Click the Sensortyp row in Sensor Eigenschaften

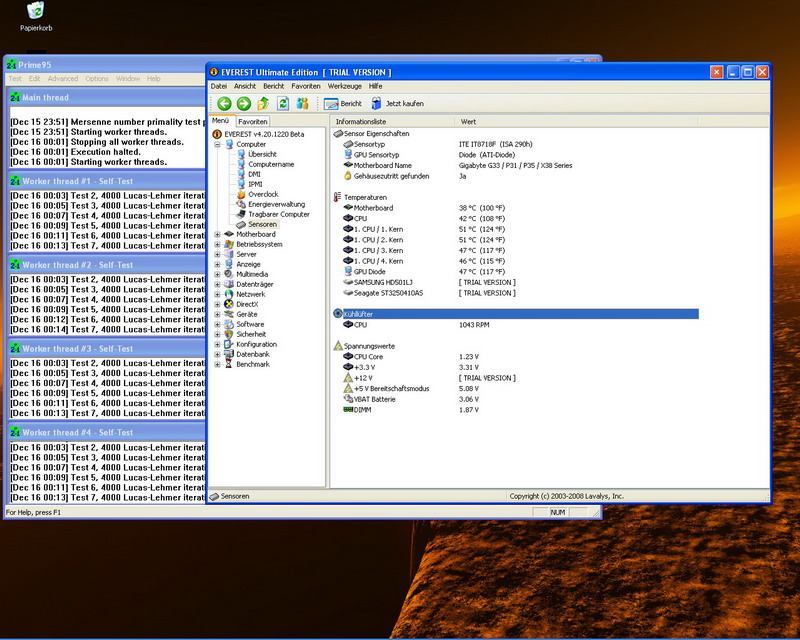(515, 144)
